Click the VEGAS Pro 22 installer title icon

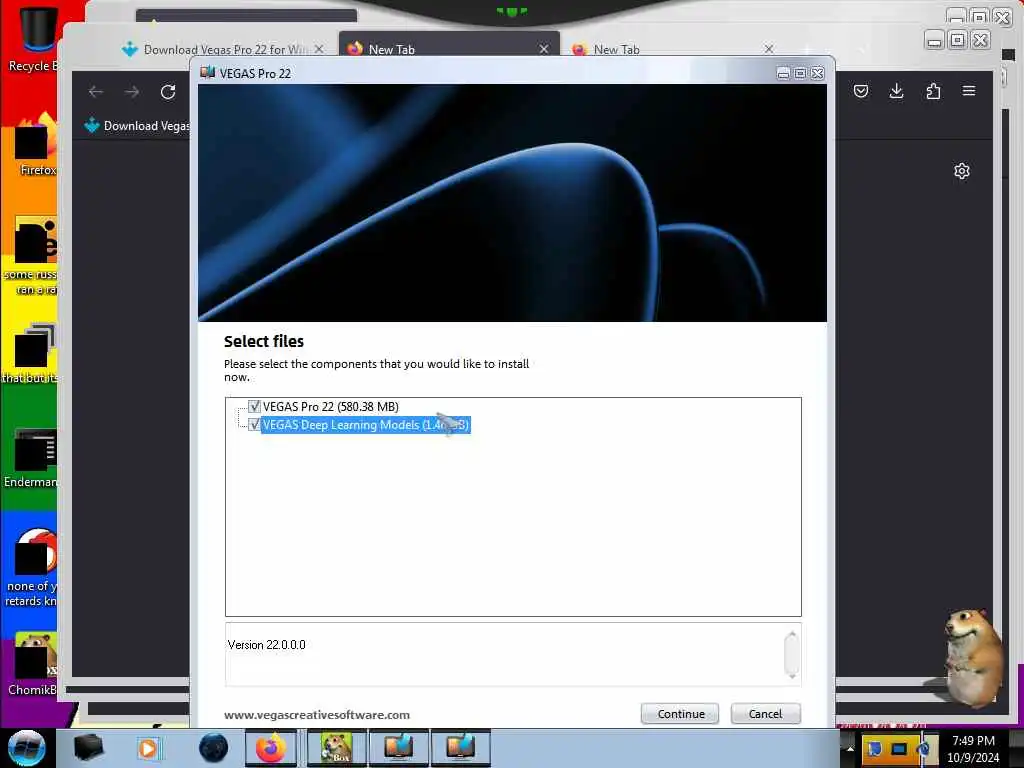208,72
